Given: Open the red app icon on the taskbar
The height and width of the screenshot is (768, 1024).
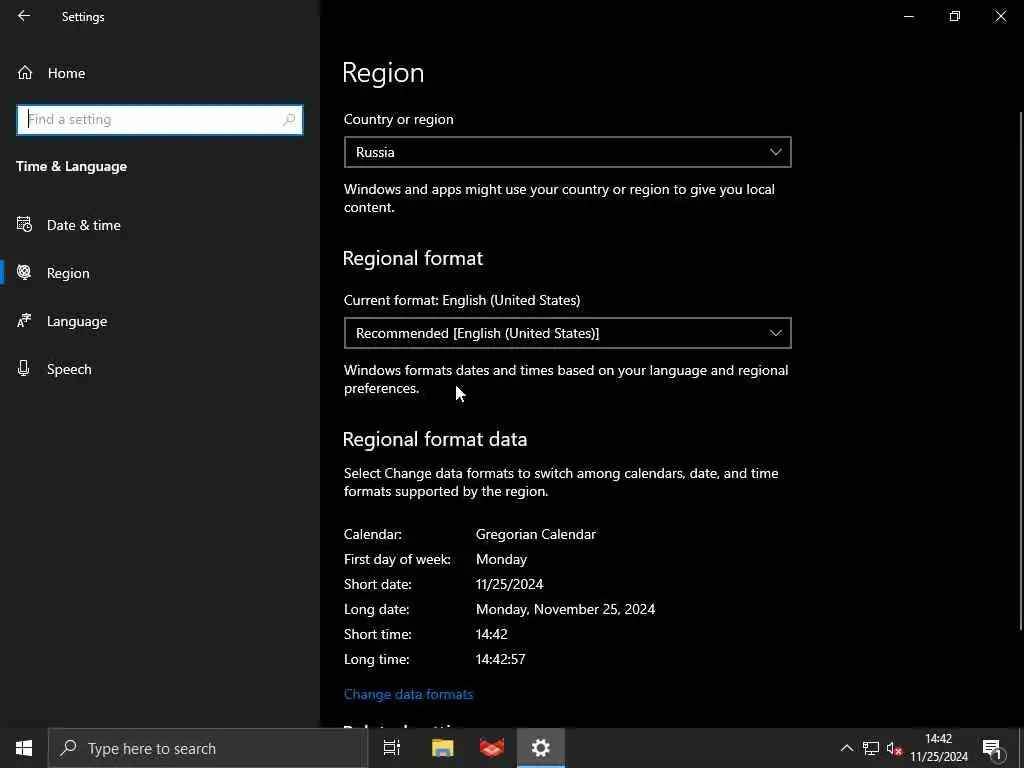Looking at the screenshot, I should [x=492, y=748].
